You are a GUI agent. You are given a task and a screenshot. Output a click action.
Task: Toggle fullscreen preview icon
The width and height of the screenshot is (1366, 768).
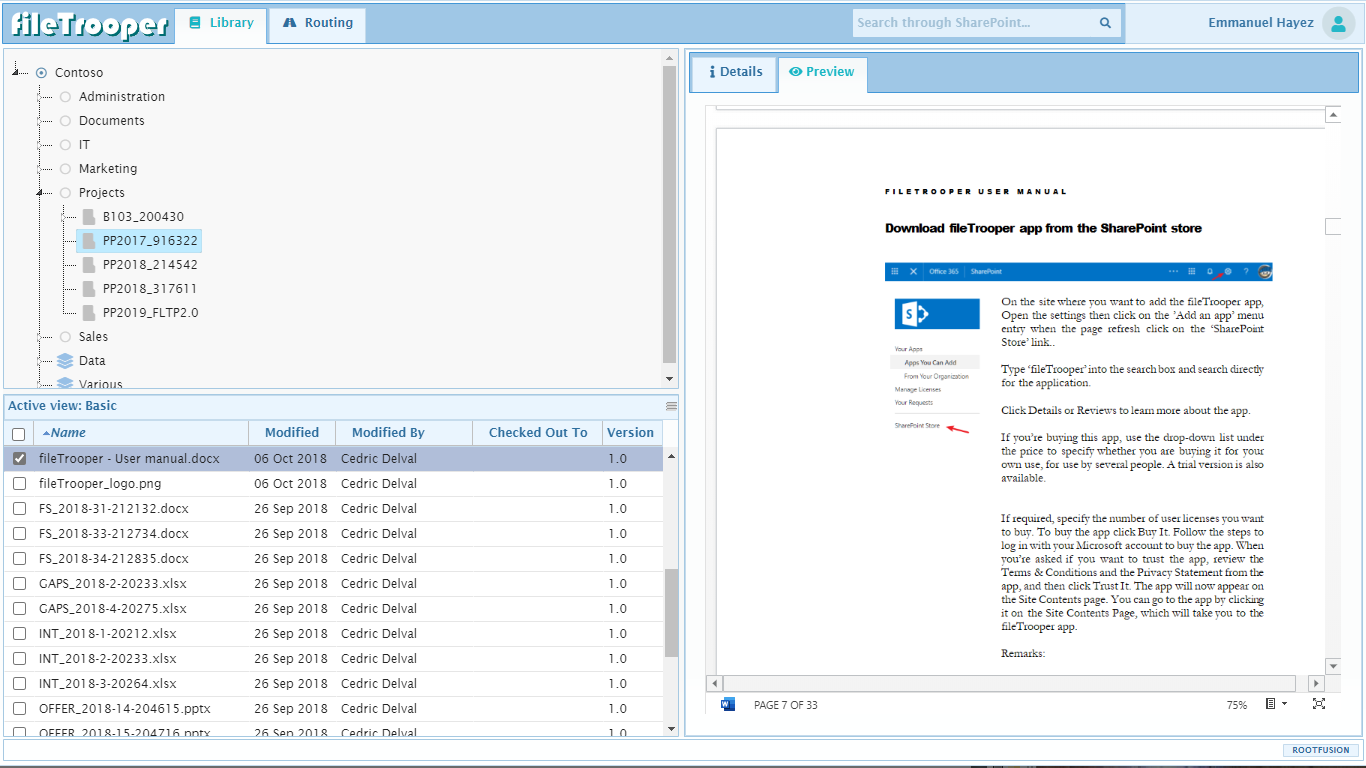coord(1319,704)
